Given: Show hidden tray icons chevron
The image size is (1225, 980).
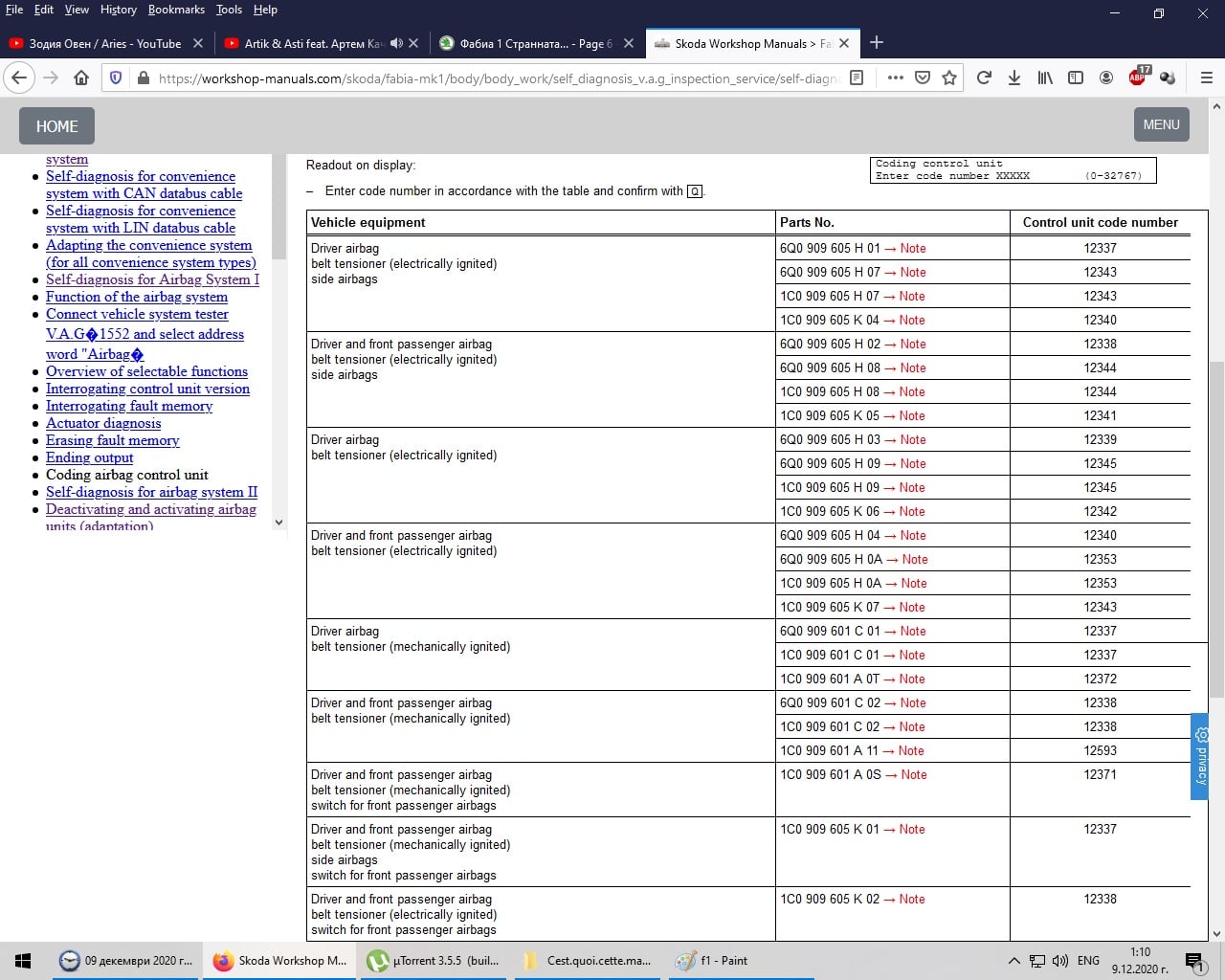Looking at the screenshot, I should [x=1014, y=961].
